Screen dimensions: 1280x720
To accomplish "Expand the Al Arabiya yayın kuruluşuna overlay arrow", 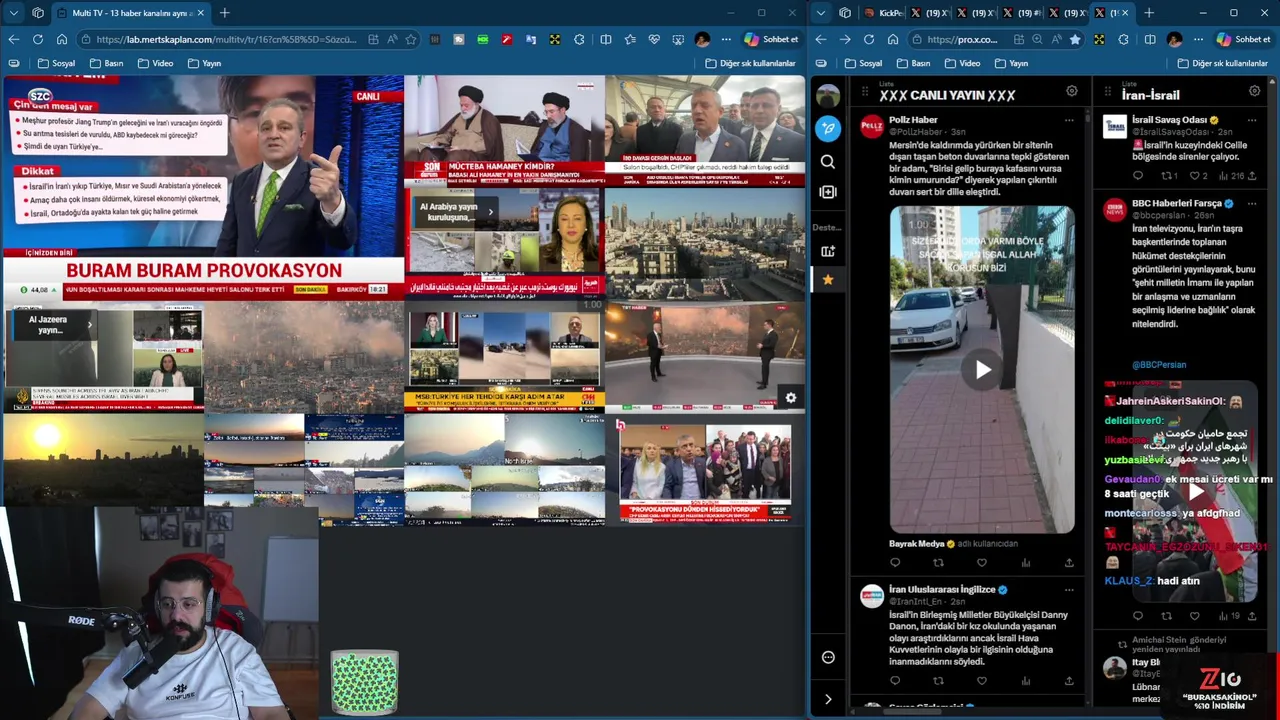I will [x=490, y=212].
